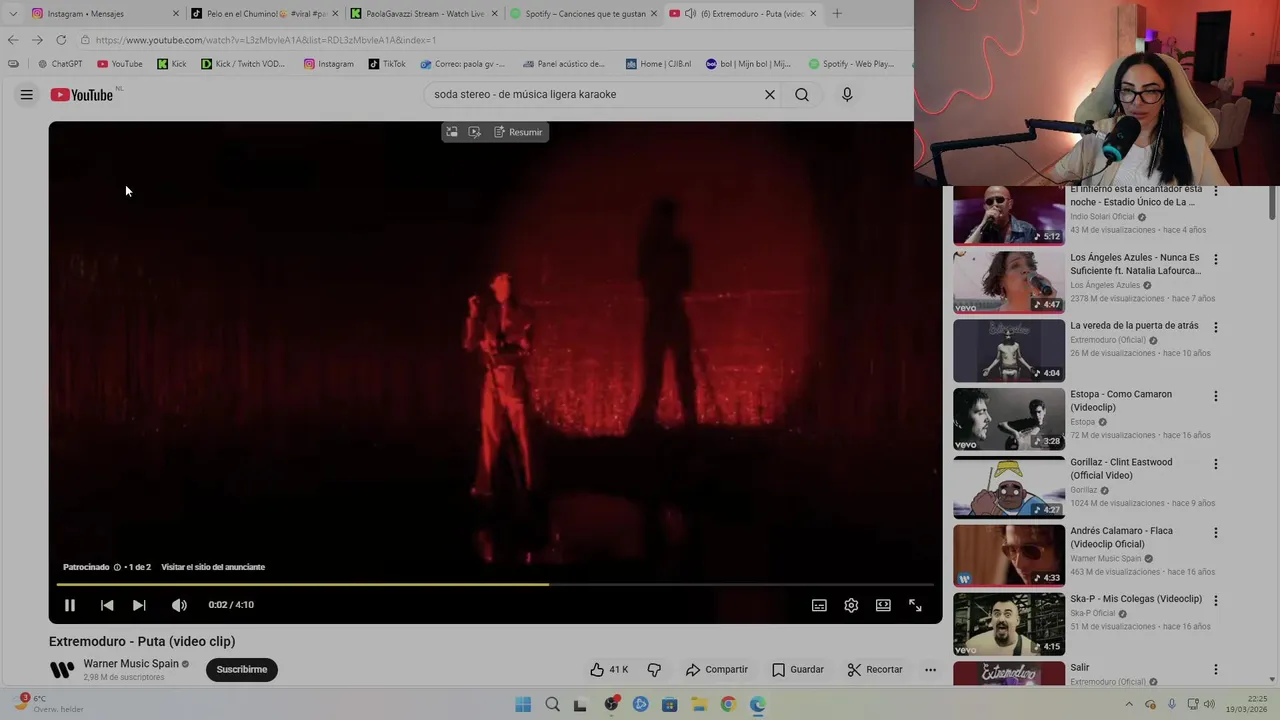This screenshot has width=1280, height=720.
Task: Open TikTok bookmark
Action: pos(387,64)
